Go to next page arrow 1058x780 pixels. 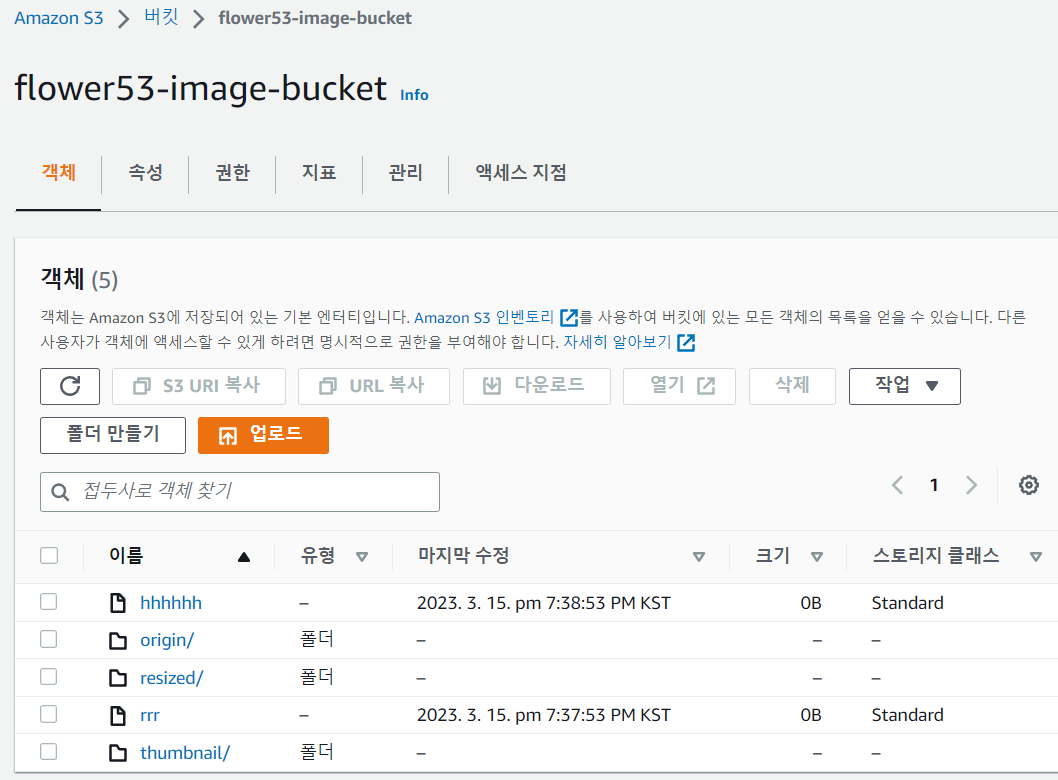tap(972, 485)
